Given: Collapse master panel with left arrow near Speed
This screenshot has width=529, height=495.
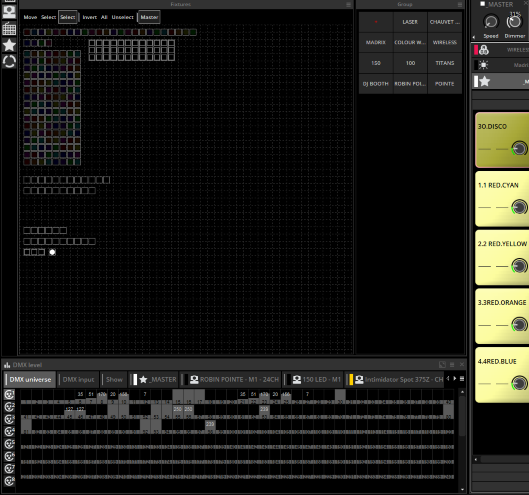Looking at the screenshot, I should (474, 37).
